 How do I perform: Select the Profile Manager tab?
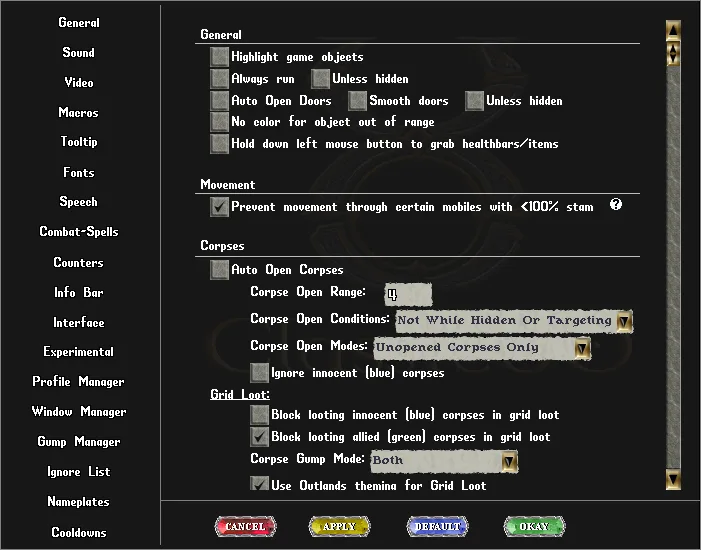click(x=79, y=381)
